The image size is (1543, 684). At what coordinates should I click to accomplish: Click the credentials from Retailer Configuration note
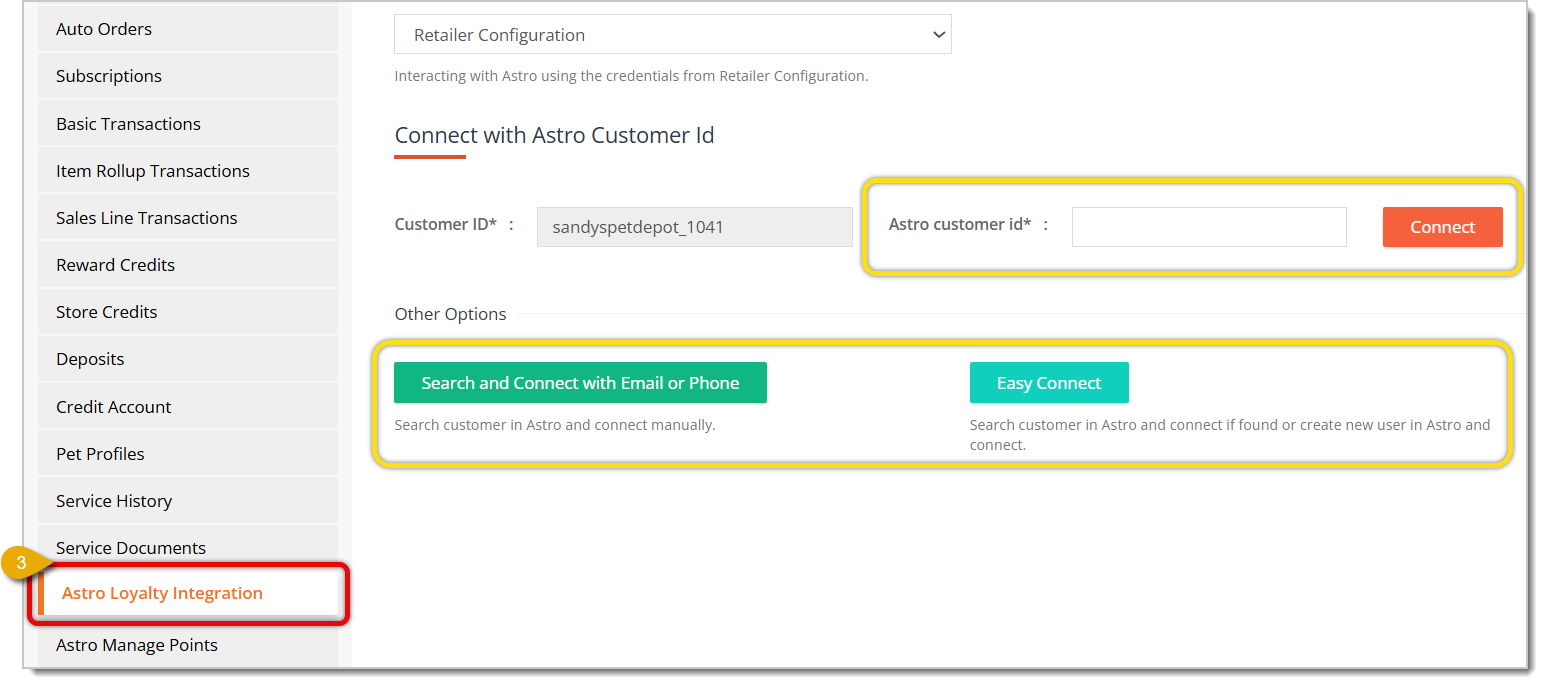pyautogui.click(x=631, y=76)
